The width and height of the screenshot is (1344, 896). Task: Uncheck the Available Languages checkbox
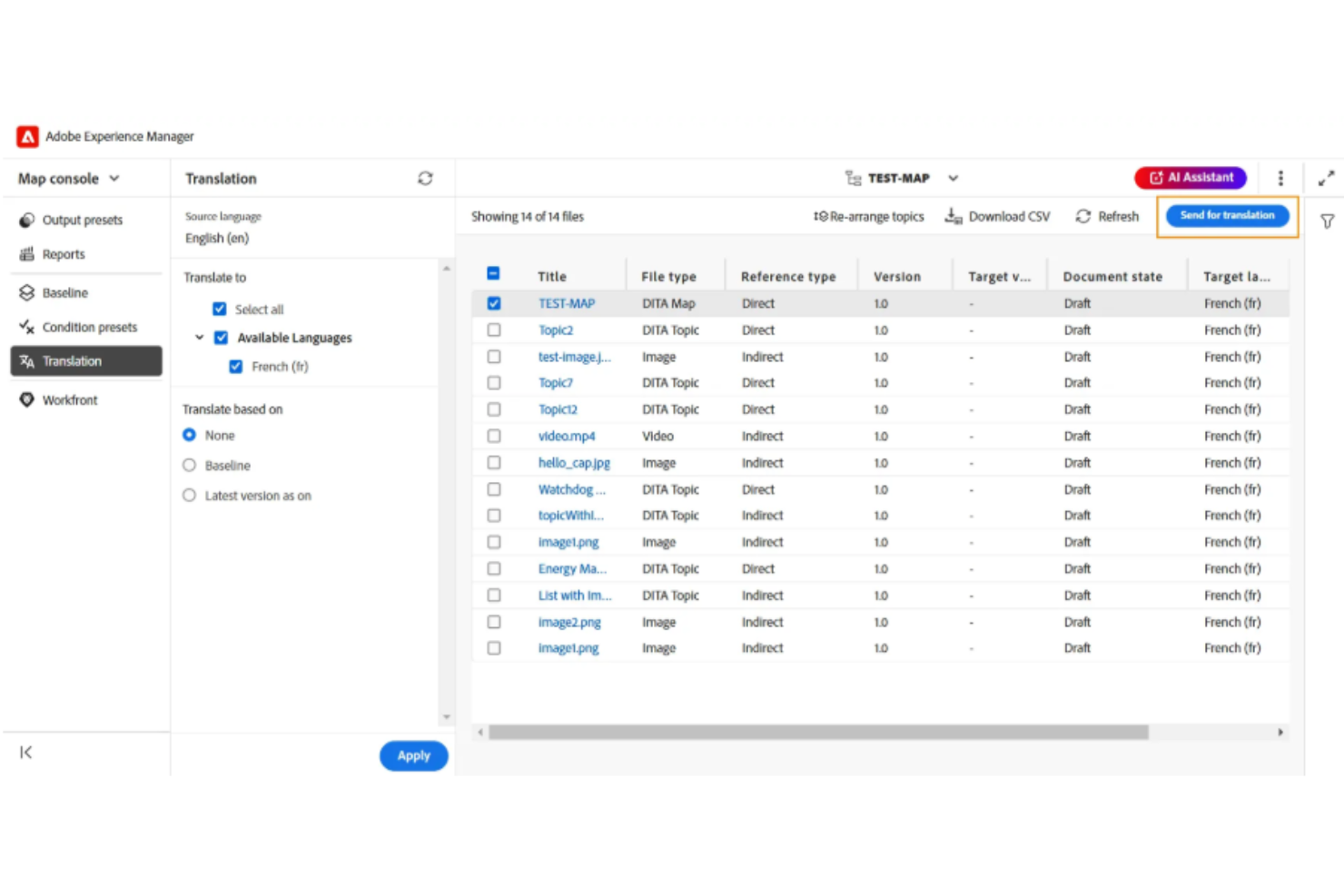[221, 338]
